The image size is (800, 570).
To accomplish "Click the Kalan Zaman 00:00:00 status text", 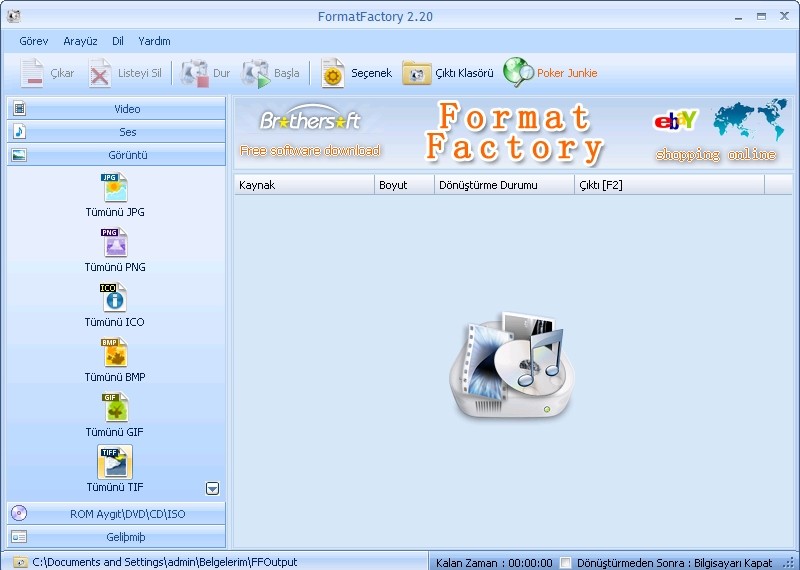I will [494, 563].
